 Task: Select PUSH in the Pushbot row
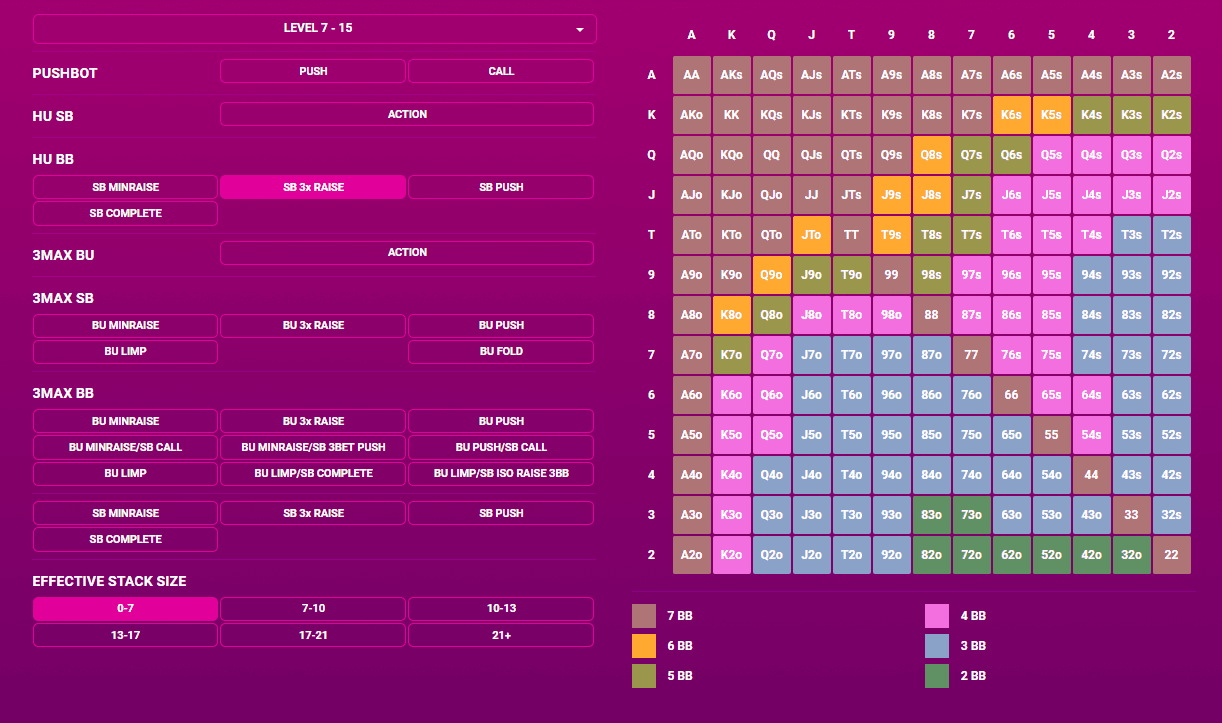coord(313,71)
